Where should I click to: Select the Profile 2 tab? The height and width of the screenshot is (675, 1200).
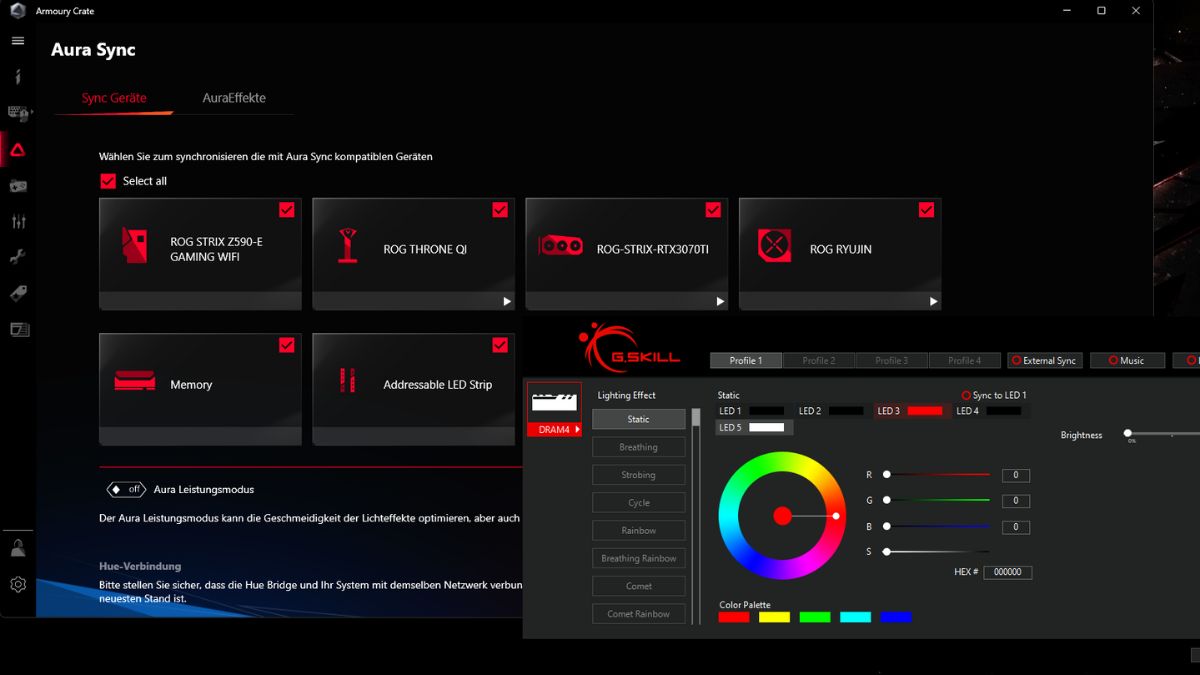819,360
